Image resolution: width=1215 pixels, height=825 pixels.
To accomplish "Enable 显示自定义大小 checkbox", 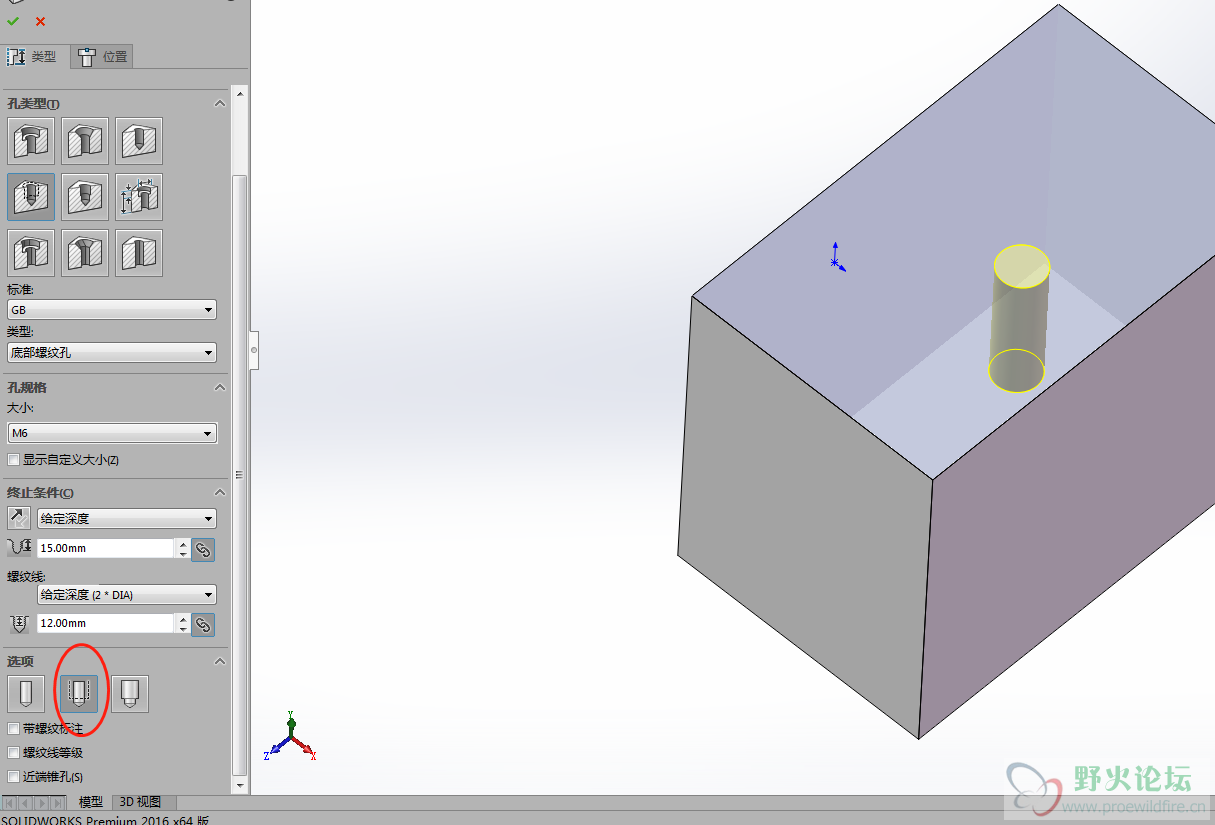I will (x=13, y=460).
